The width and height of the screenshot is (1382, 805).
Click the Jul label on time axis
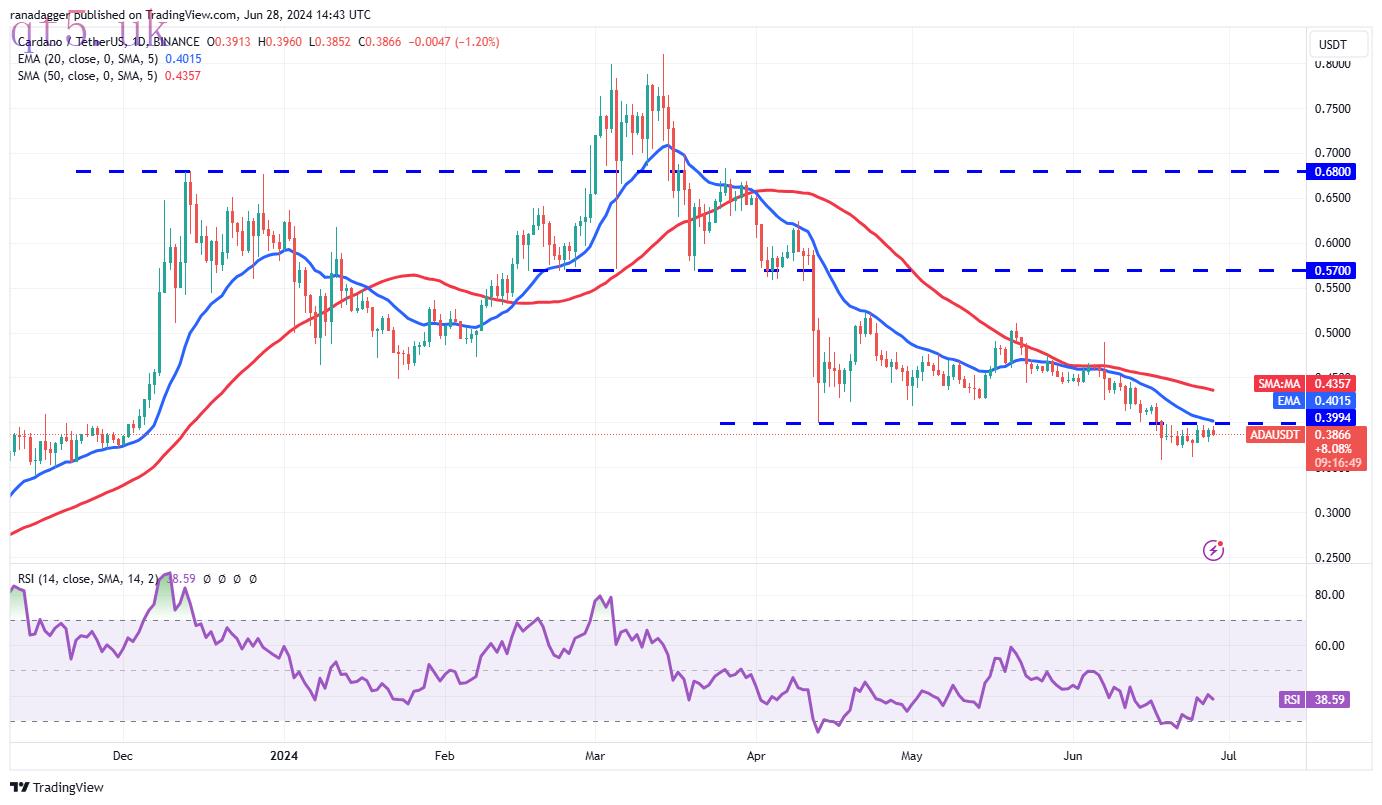(x=1228, y=755)
